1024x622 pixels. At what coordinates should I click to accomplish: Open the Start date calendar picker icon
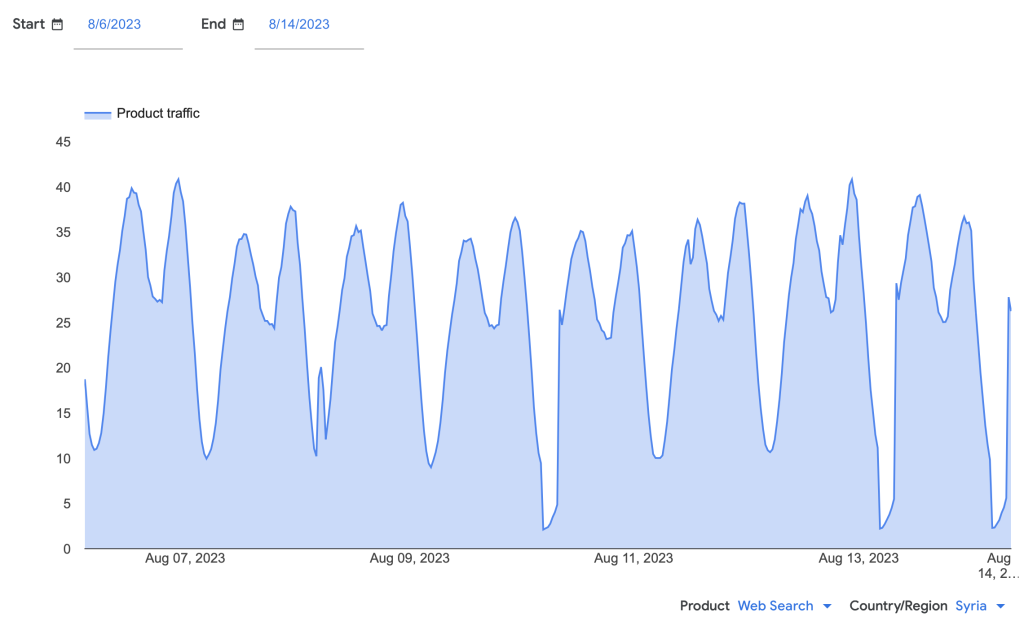[57, 24]
